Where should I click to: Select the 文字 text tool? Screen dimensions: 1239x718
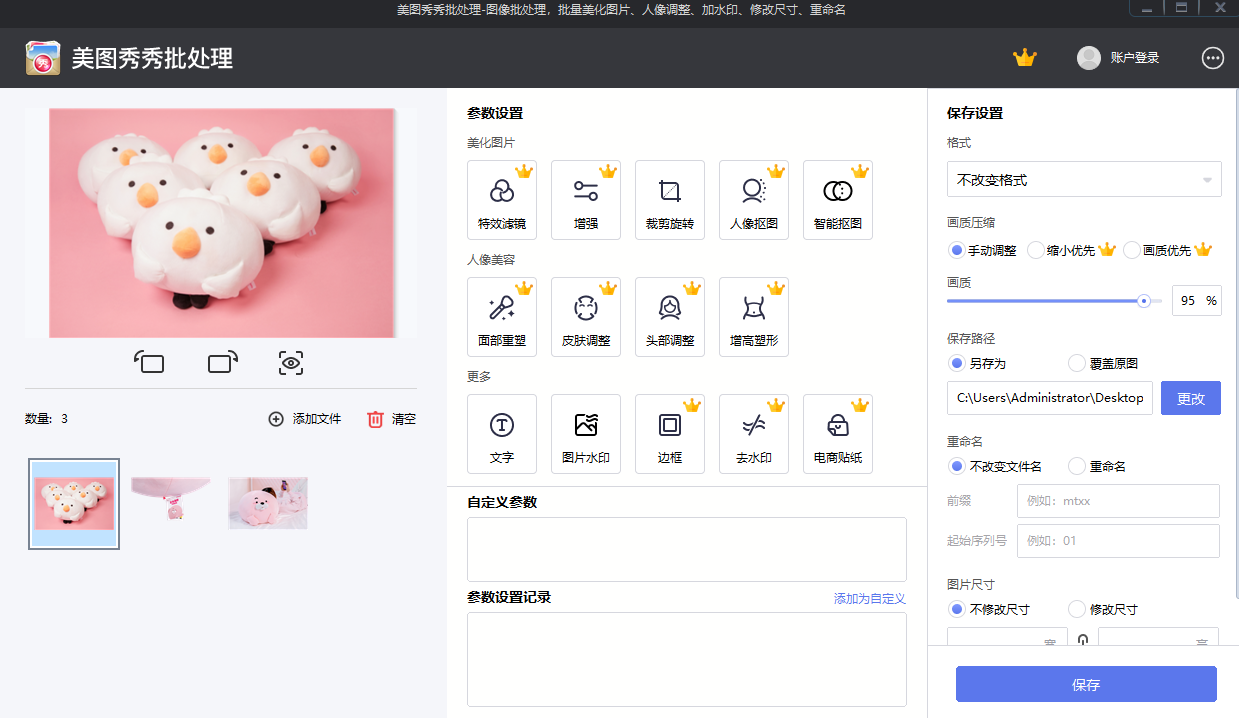click(502, 434)
